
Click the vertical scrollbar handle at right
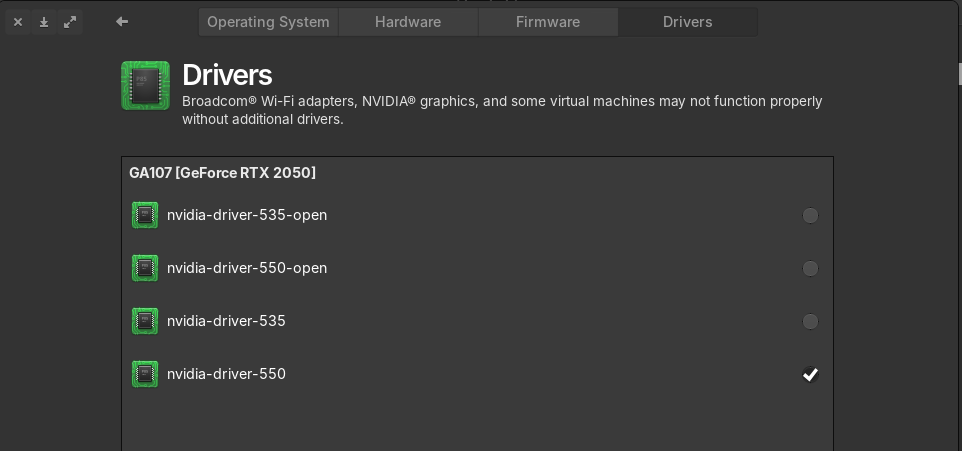(960, 74)
